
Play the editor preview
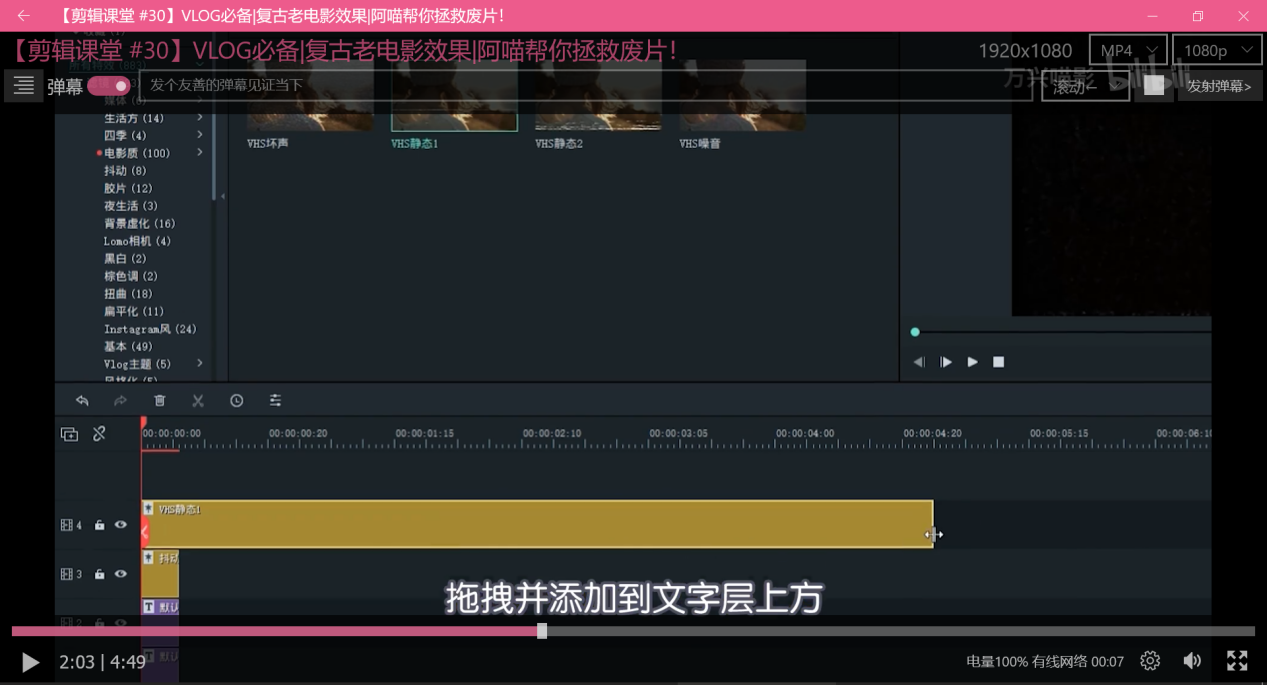(x=972, y=362)
